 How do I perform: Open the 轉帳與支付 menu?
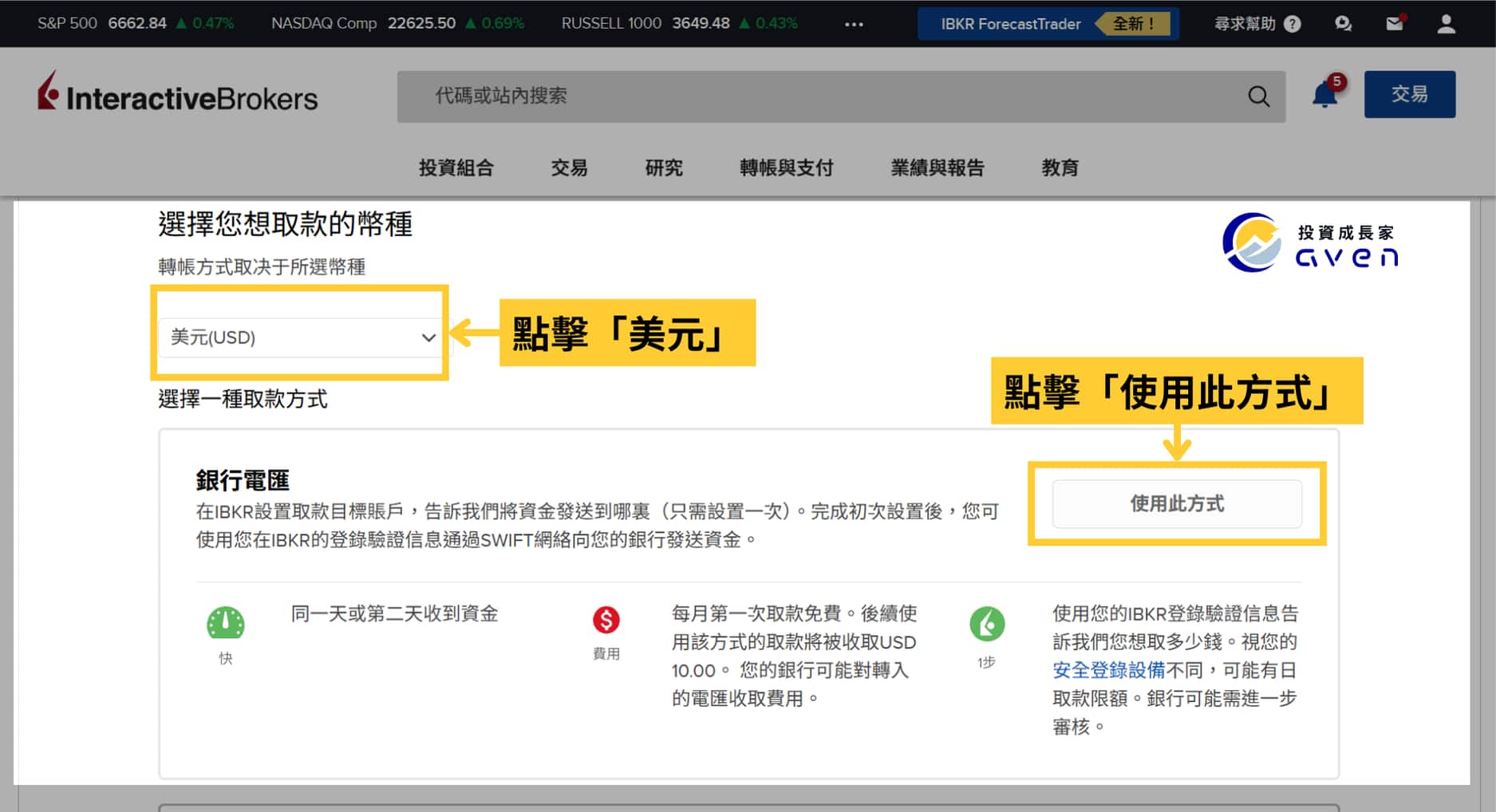point(786,168)
